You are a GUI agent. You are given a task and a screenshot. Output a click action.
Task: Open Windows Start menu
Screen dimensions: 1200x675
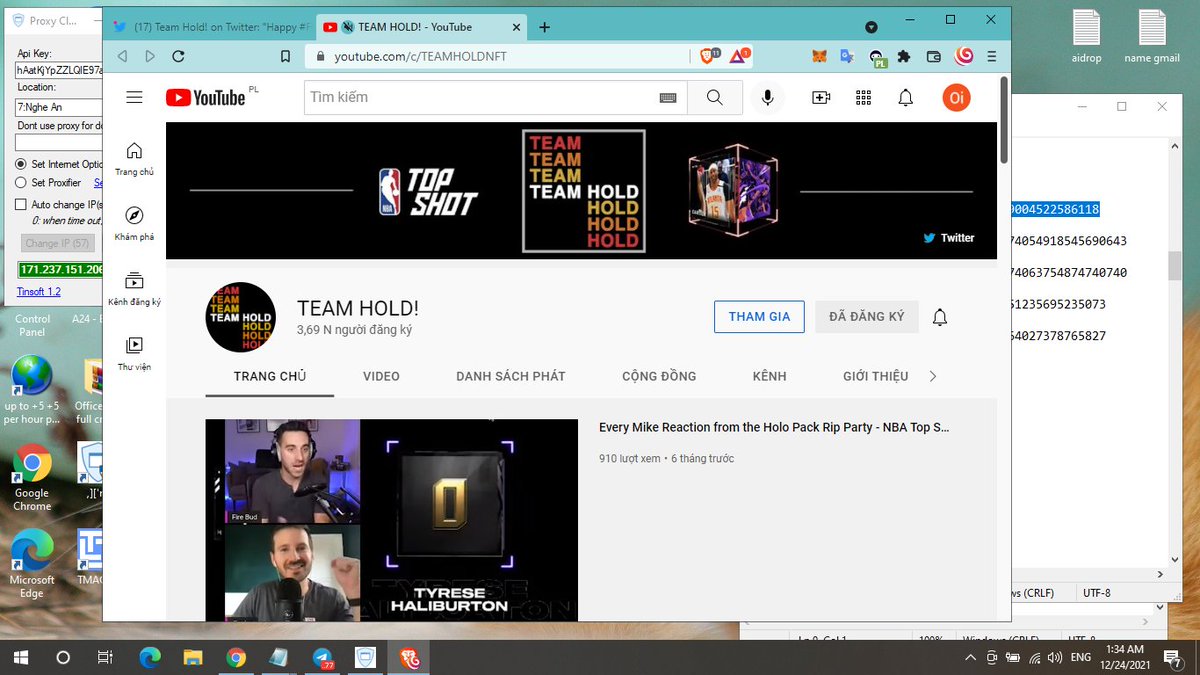21,657
